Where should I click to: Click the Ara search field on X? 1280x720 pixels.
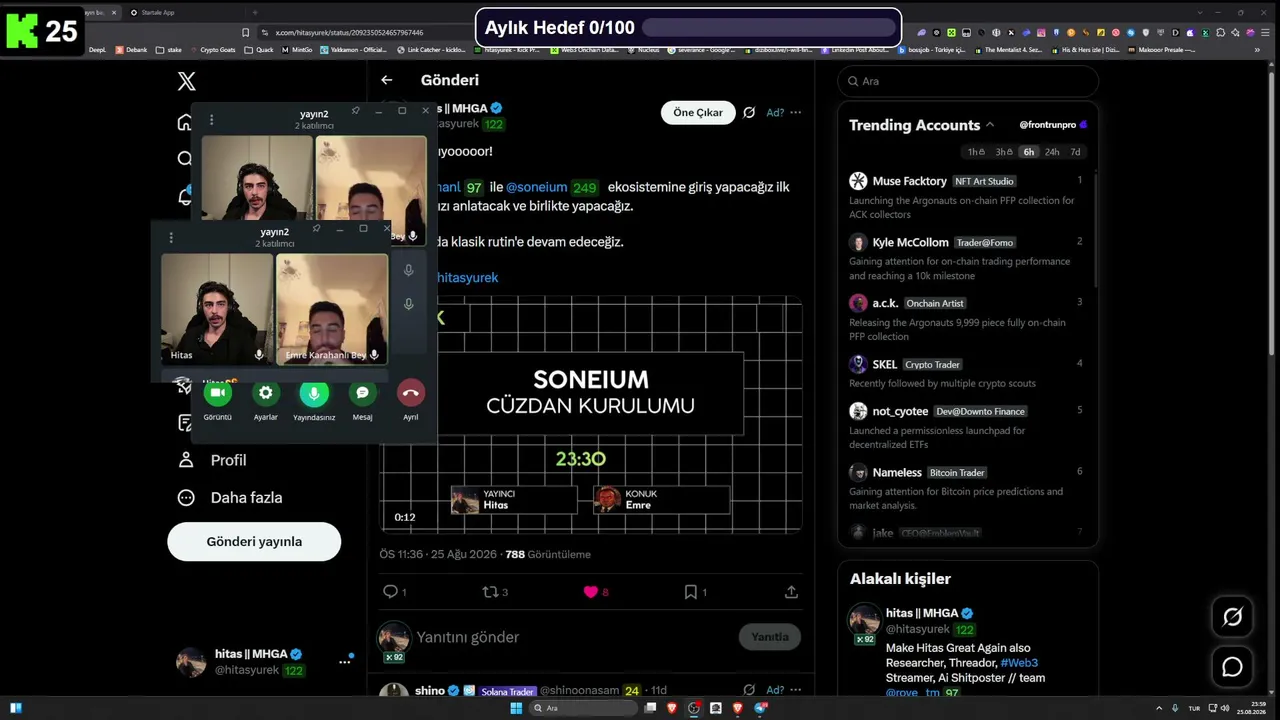point(968,81)
